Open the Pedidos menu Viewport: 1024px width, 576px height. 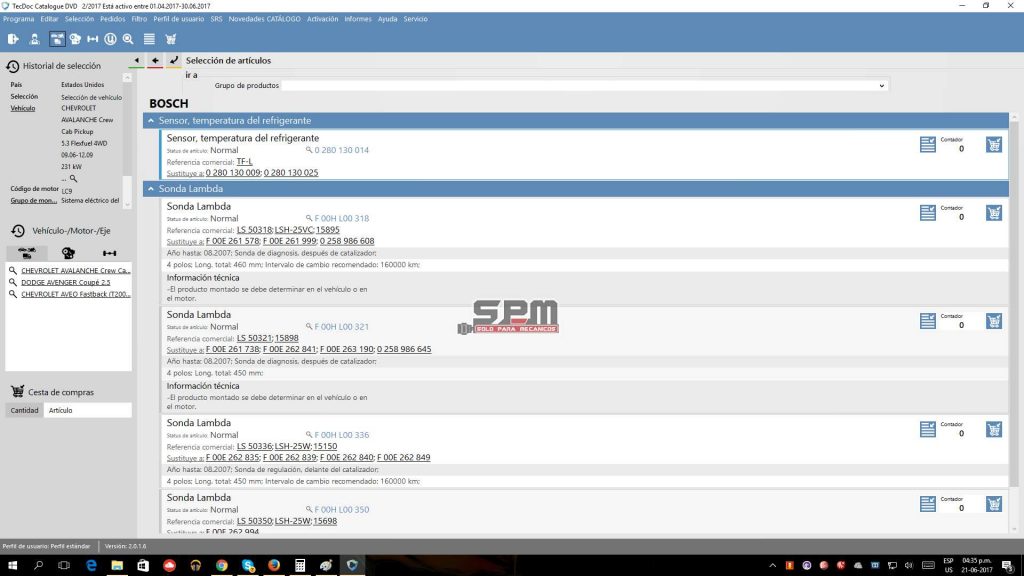tap(112, 19)
